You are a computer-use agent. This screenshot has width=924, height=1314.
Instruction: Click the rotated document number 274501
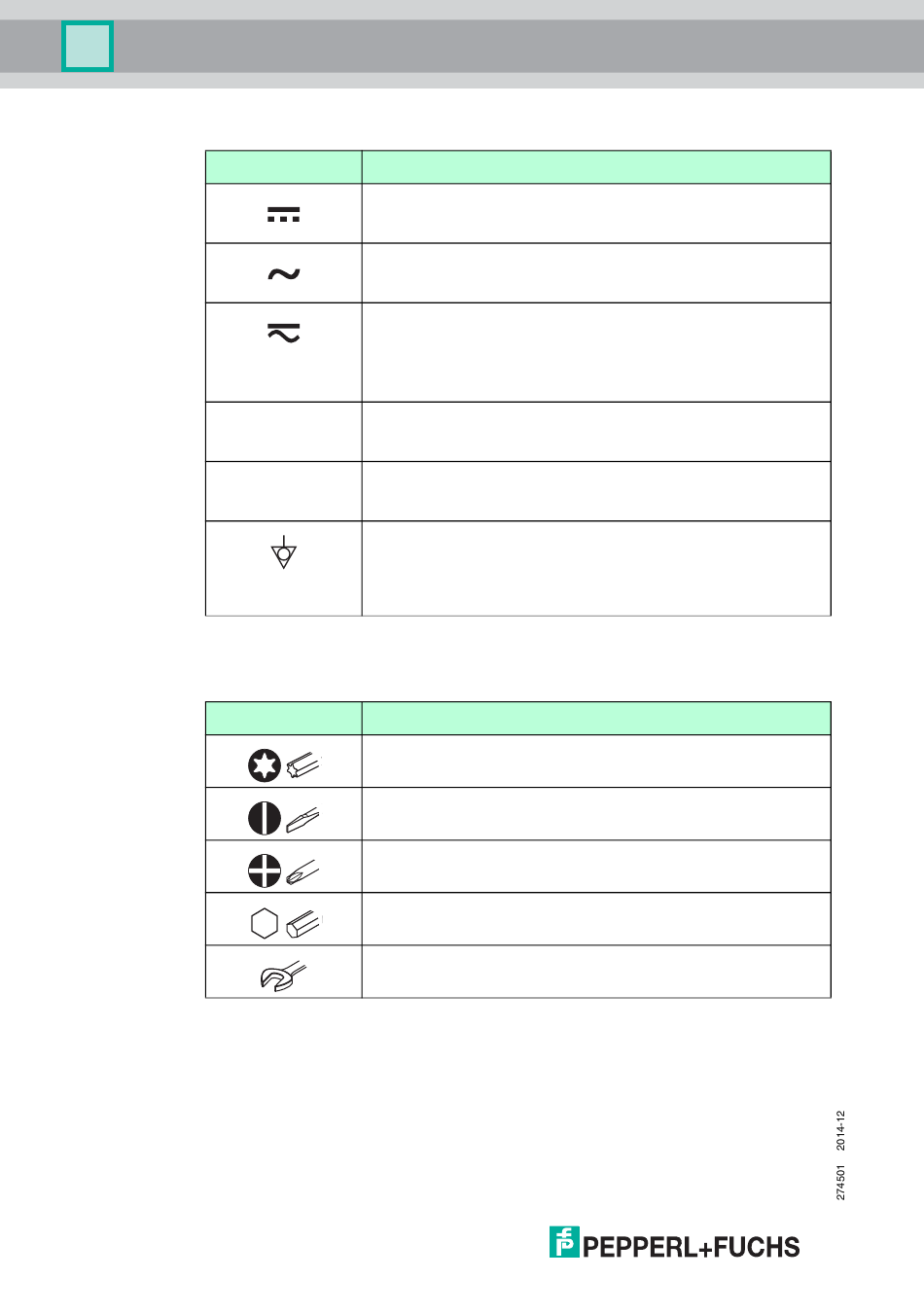click(841, 1183)
